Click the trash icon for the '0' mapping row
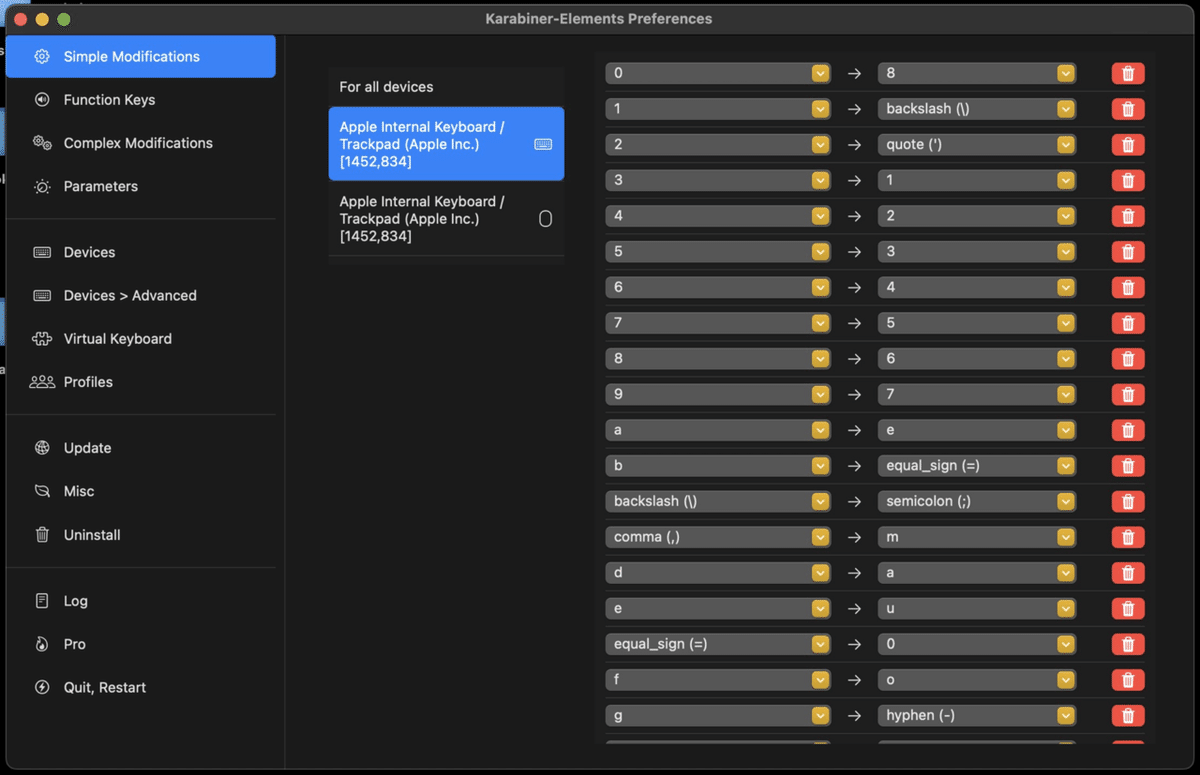 pos(1128,73)
